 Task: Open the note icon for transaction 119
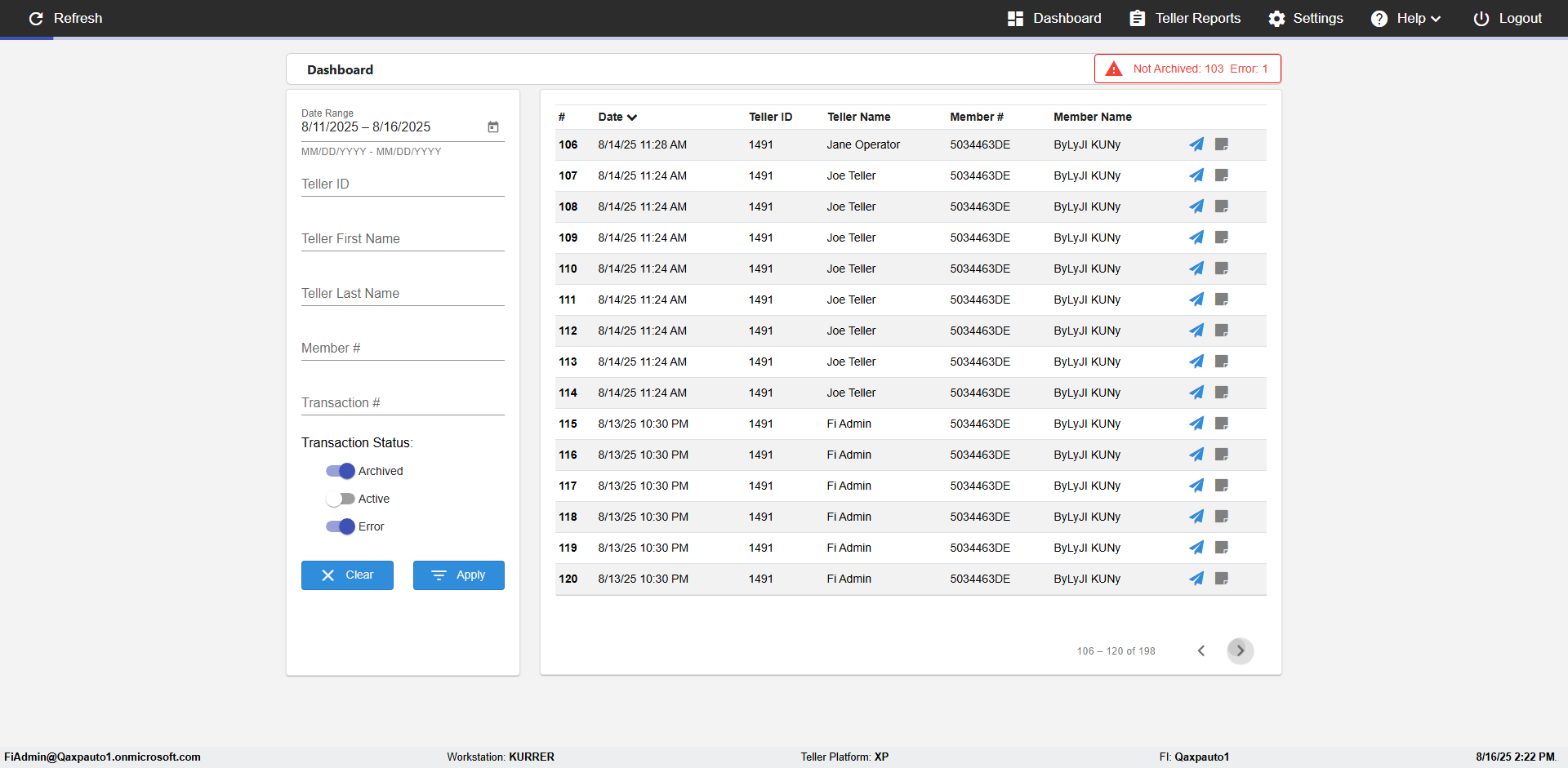point(1222,548)
